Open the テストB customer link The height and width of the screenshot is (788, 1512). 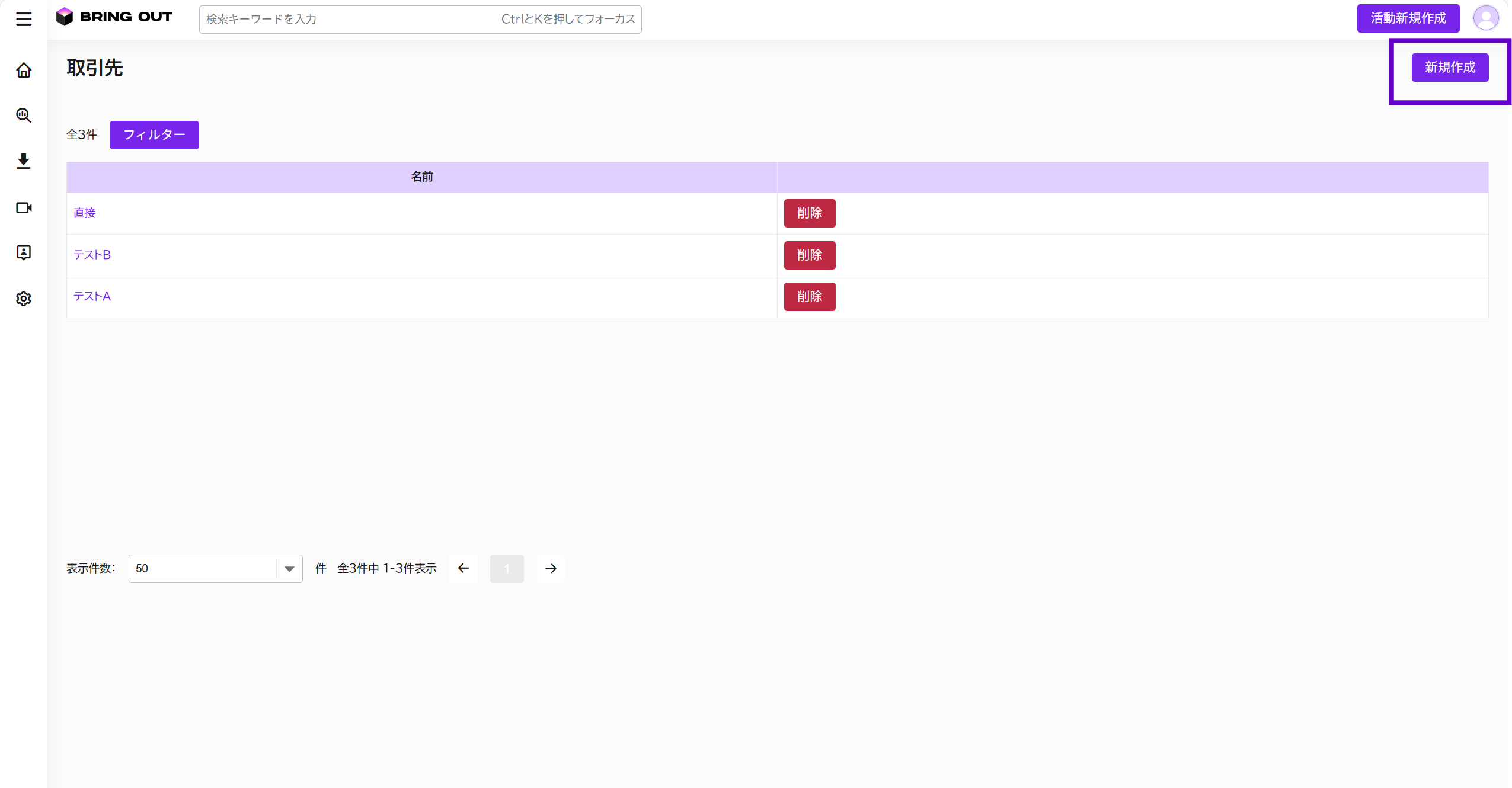click(92, 255)
